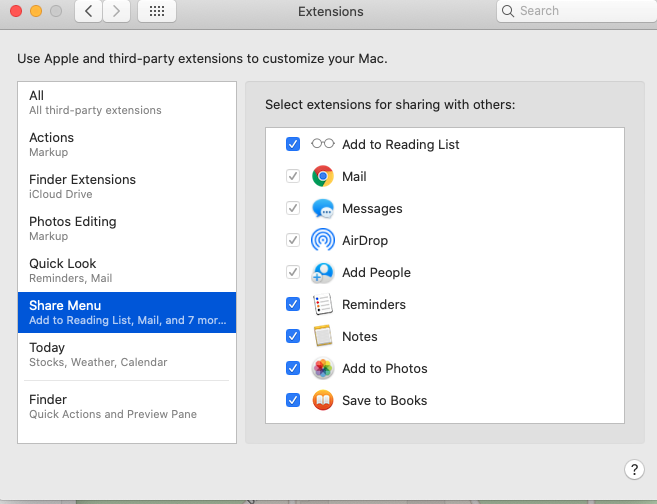Click the Chrome icon next to Mail

pyautogui.click(x=323, y=176)
